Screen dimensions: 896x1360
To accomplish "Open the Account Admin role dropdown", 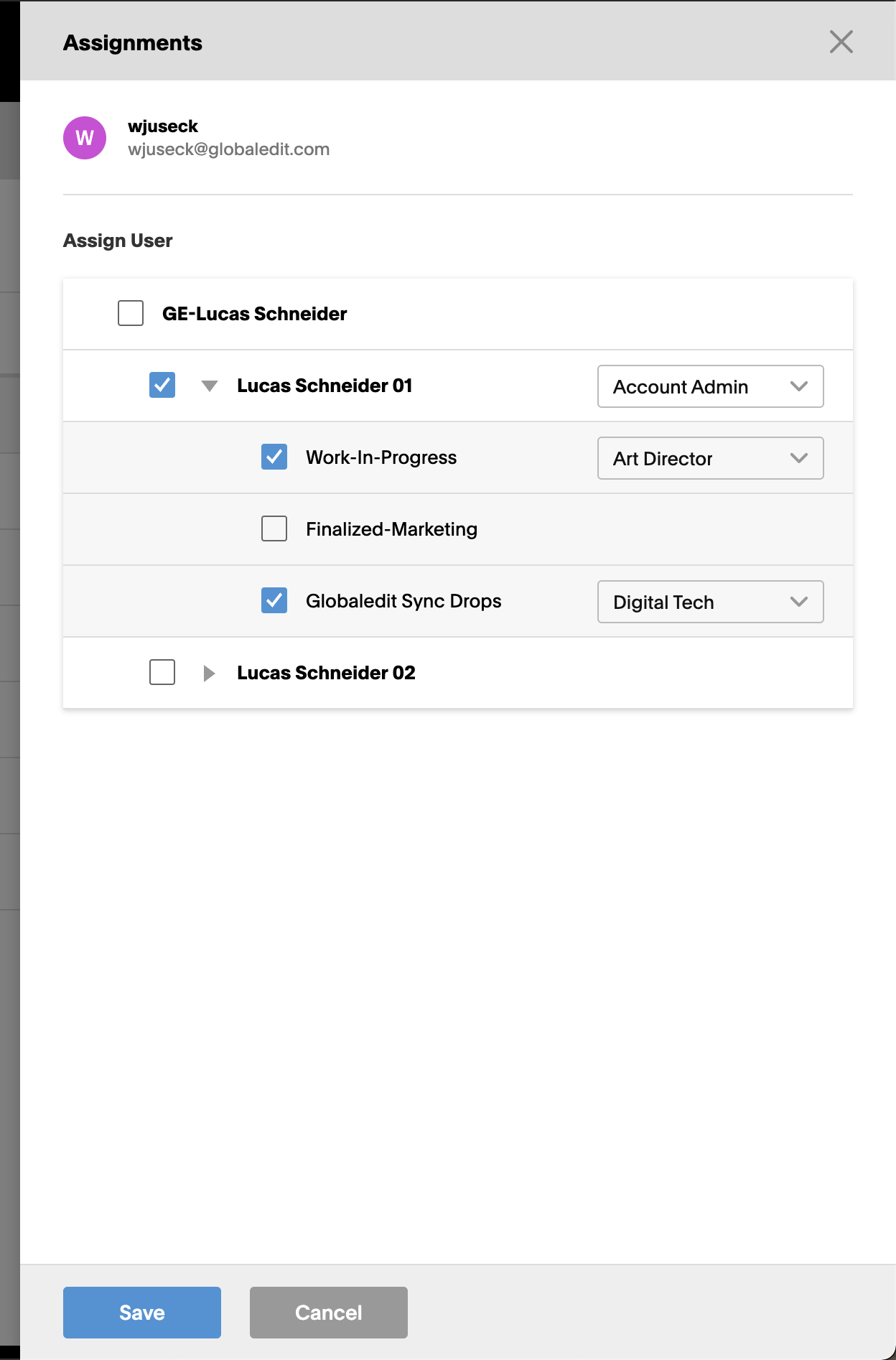I will click(x=711, y=386).
